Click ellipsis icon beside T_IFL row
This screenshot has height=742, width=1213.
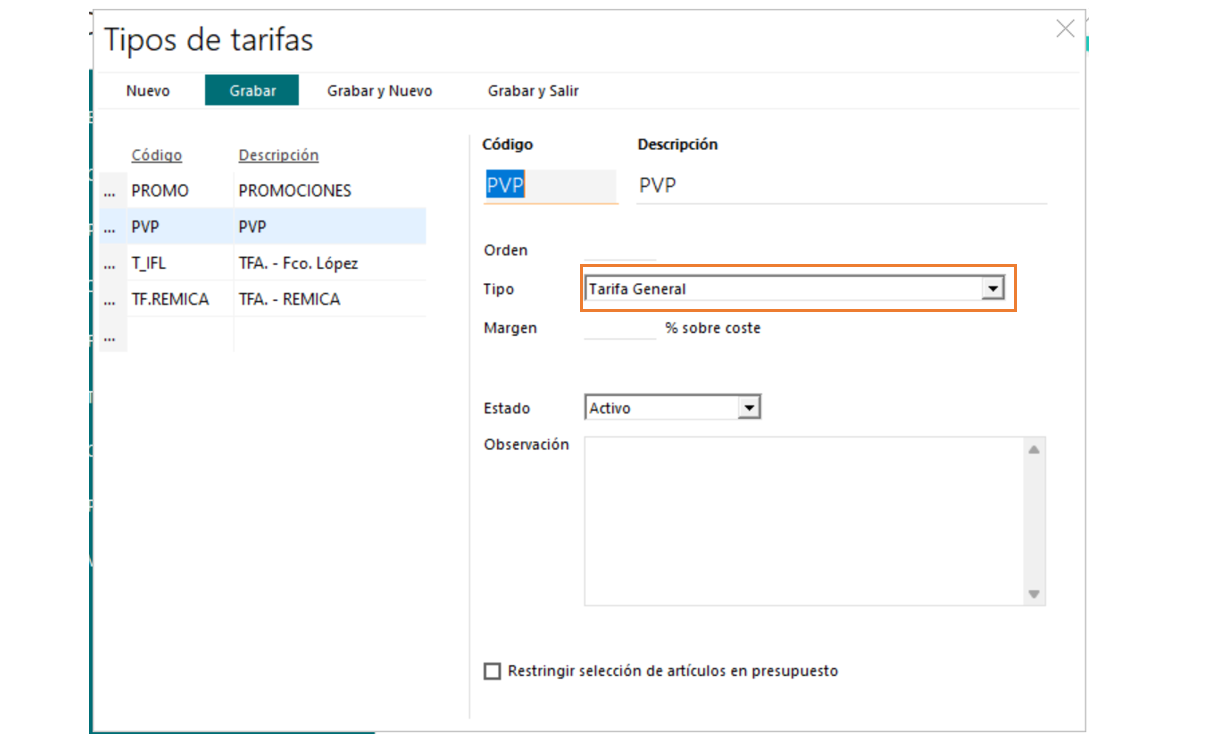pyautogui.click(x=110, y=264)
